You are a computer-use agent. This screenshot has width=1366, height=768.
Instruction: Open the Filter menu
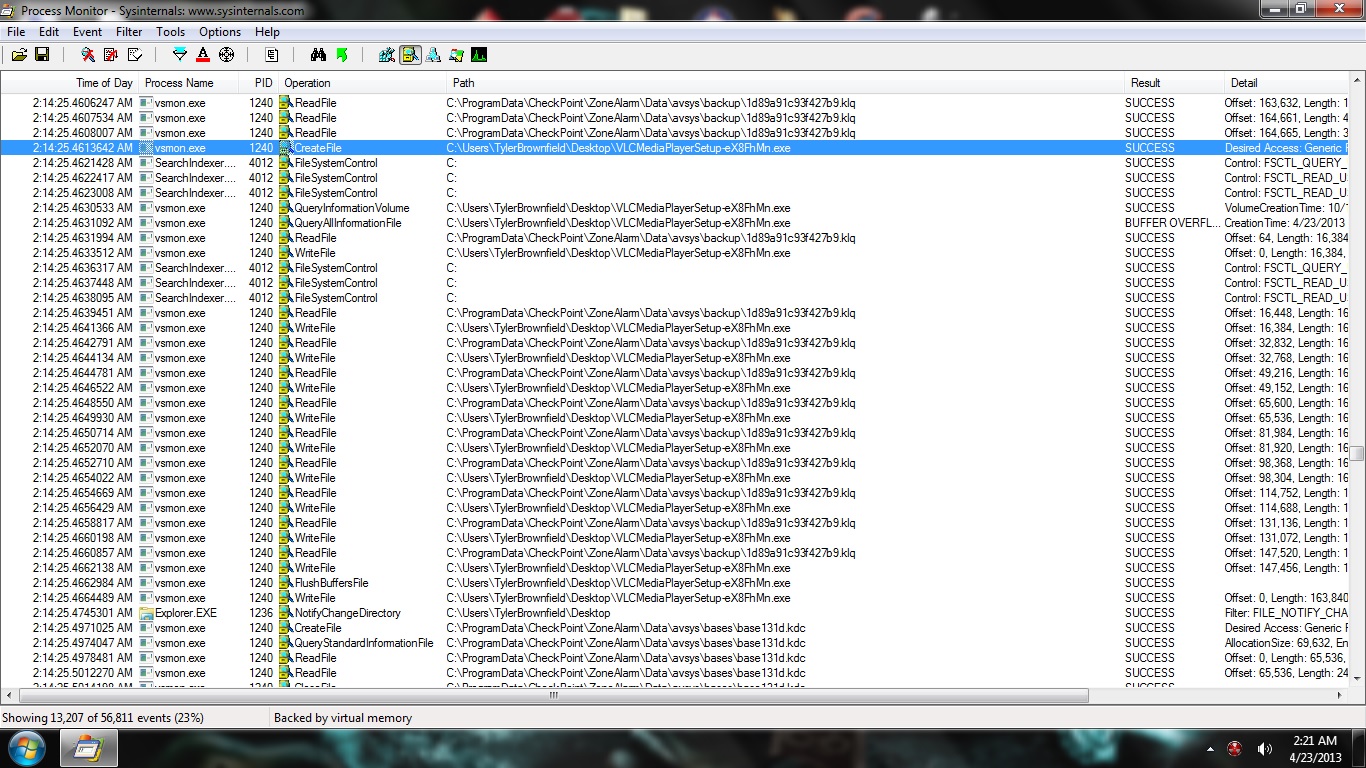pos(129,32)
